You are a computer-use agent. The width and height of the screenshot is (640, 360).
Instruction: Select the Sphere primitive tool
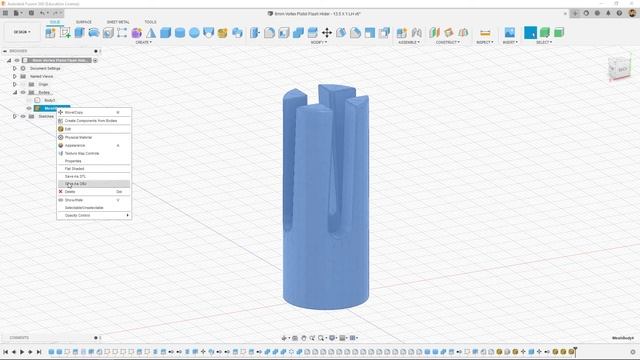194,33
